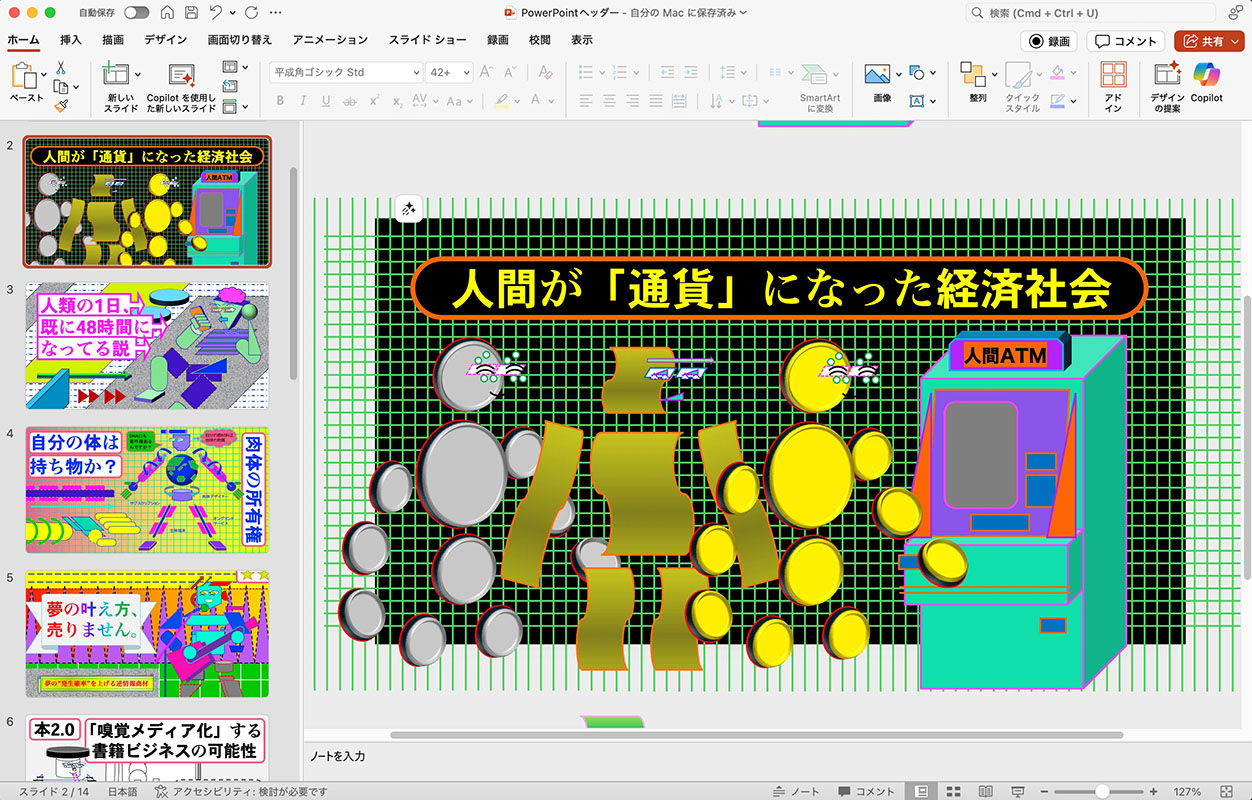Click the language indicator in status bar
Image resolution: width=1252 pixels, height=800 pixels.
coord(122,791)
